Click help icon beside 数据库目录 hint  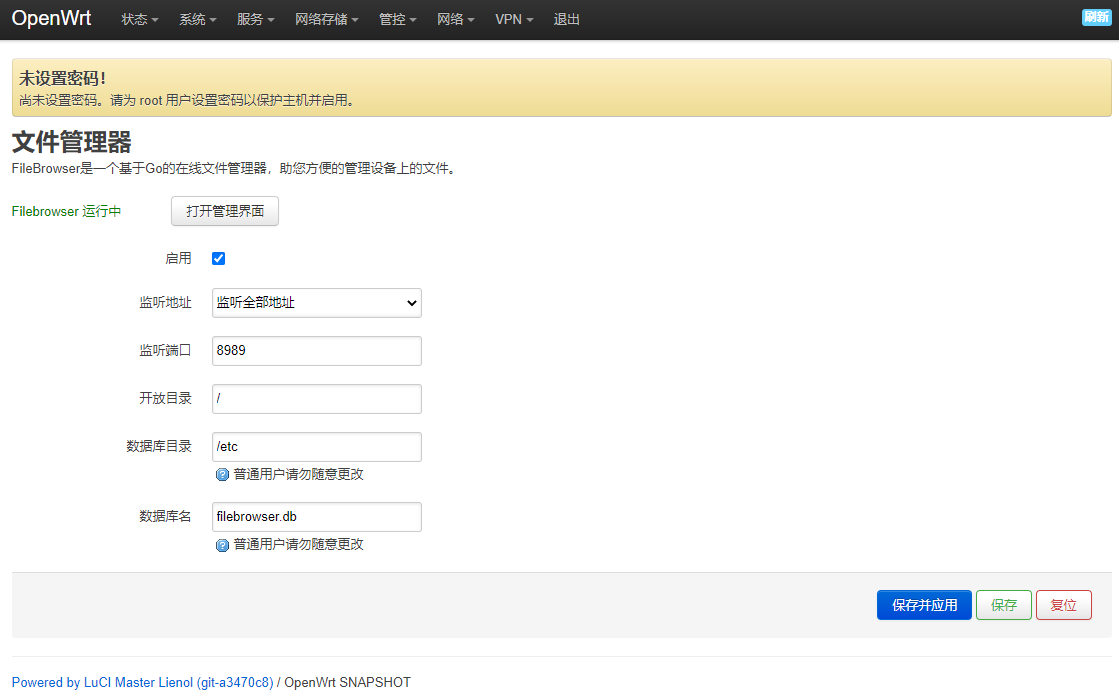click(x=221, y=474)
